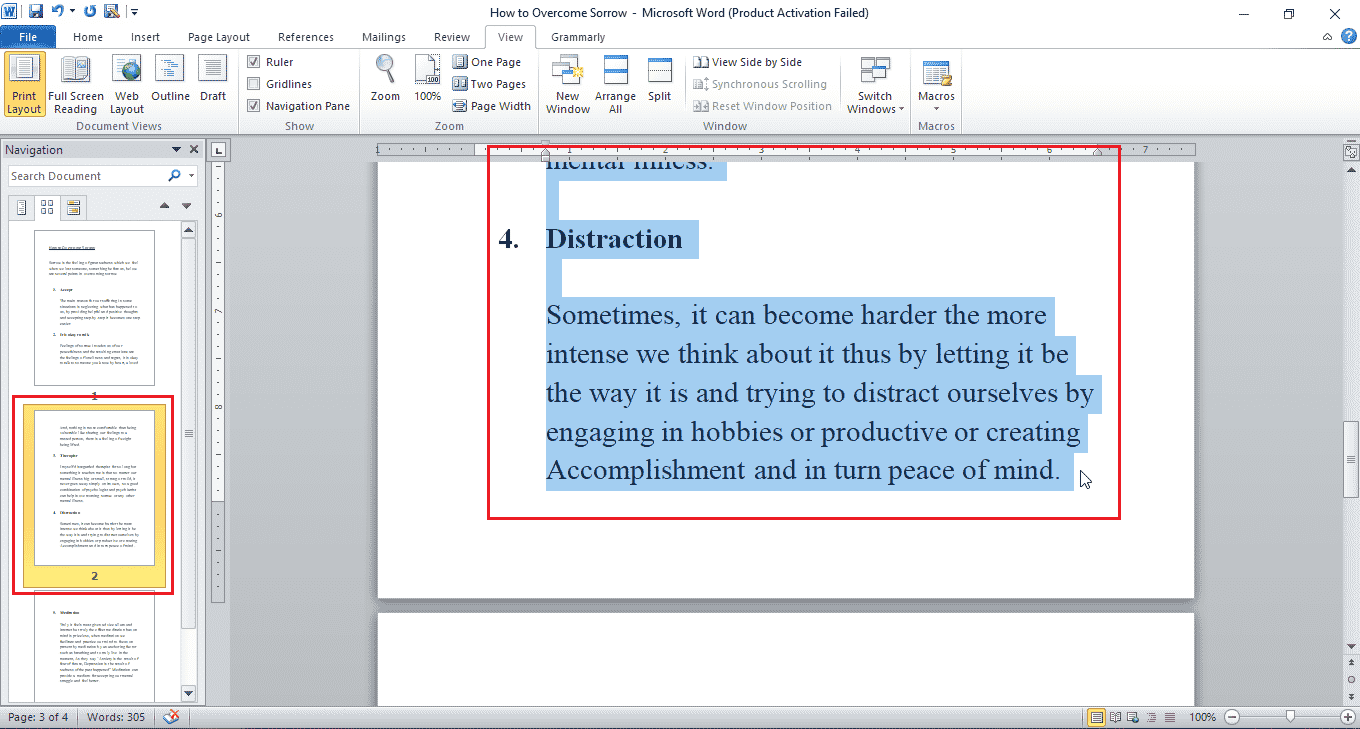Open Word Help question mark icon

1348,37
